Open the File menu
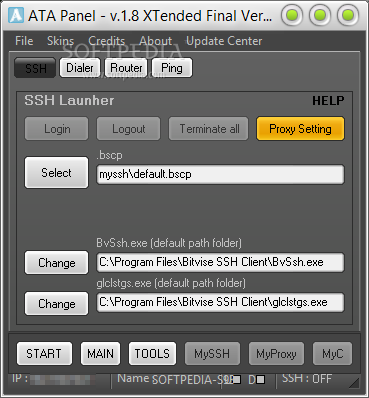 [x=24, y=41]
